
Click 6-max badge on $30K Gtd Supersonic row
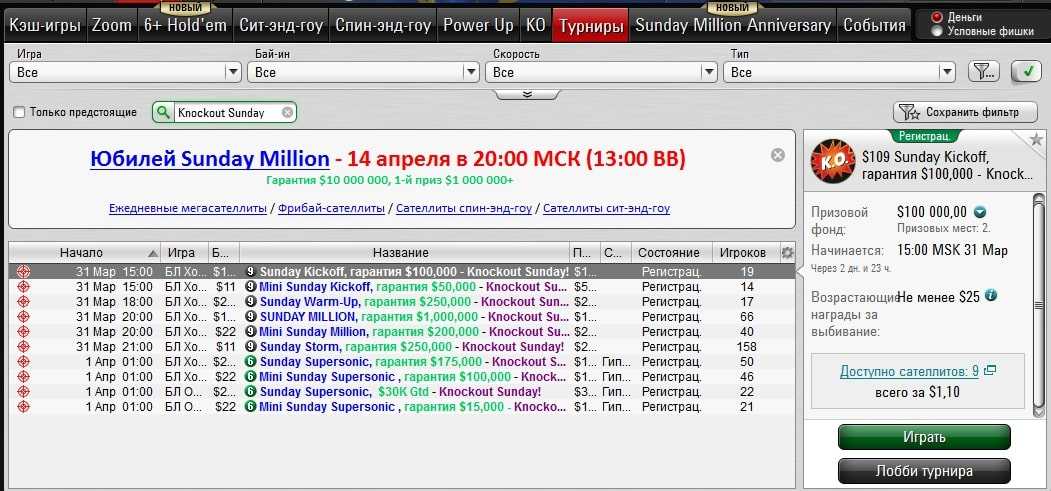pos(251,392)
